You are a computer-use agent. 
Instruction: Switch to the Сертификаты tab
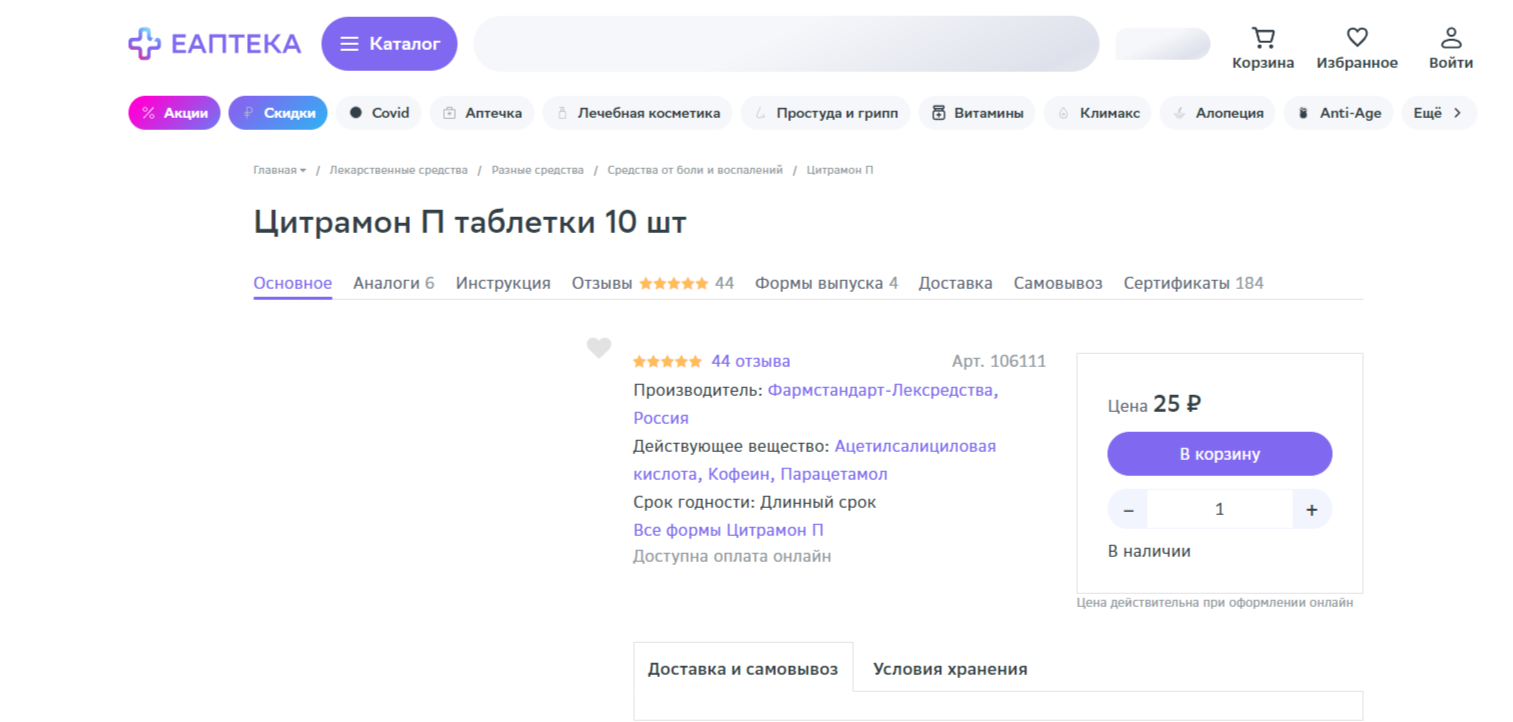pyautogui.click(x=1194, y=283)
